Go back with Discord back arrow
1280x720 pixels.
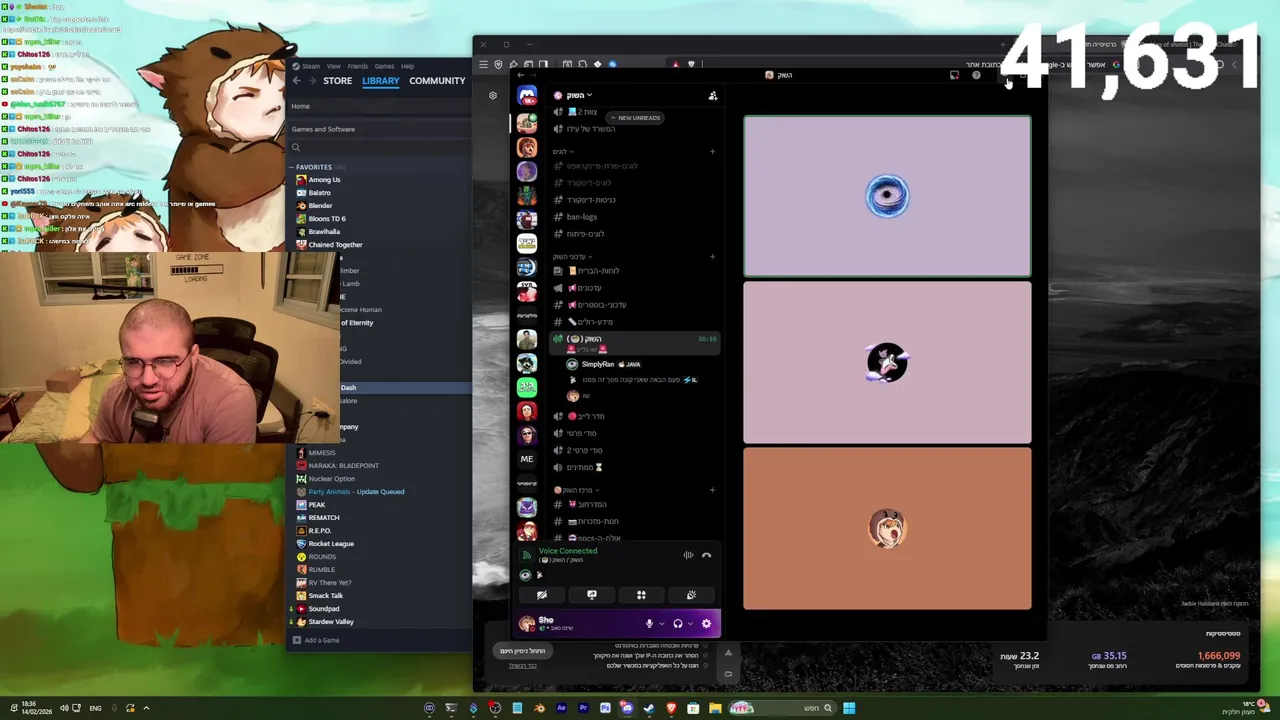tap(520, 75)
